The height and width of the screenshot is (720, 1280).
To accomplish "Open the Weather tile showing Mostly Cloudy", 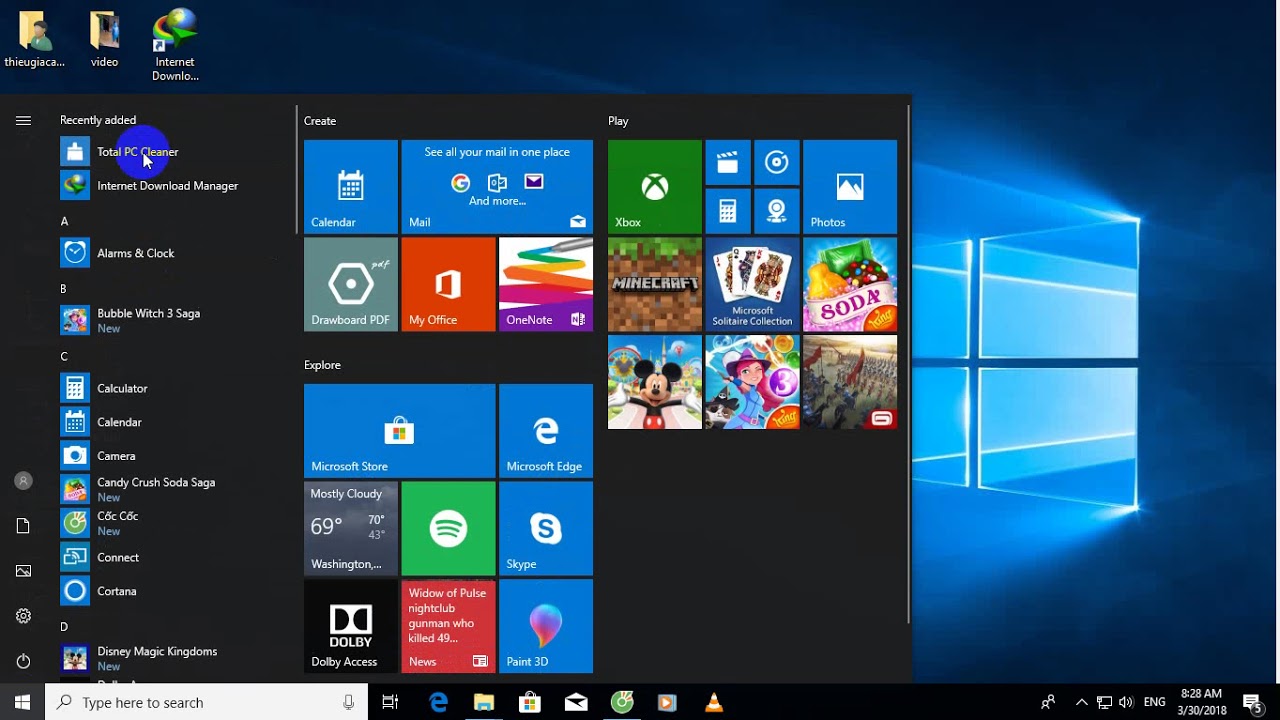I will (351, 528).
